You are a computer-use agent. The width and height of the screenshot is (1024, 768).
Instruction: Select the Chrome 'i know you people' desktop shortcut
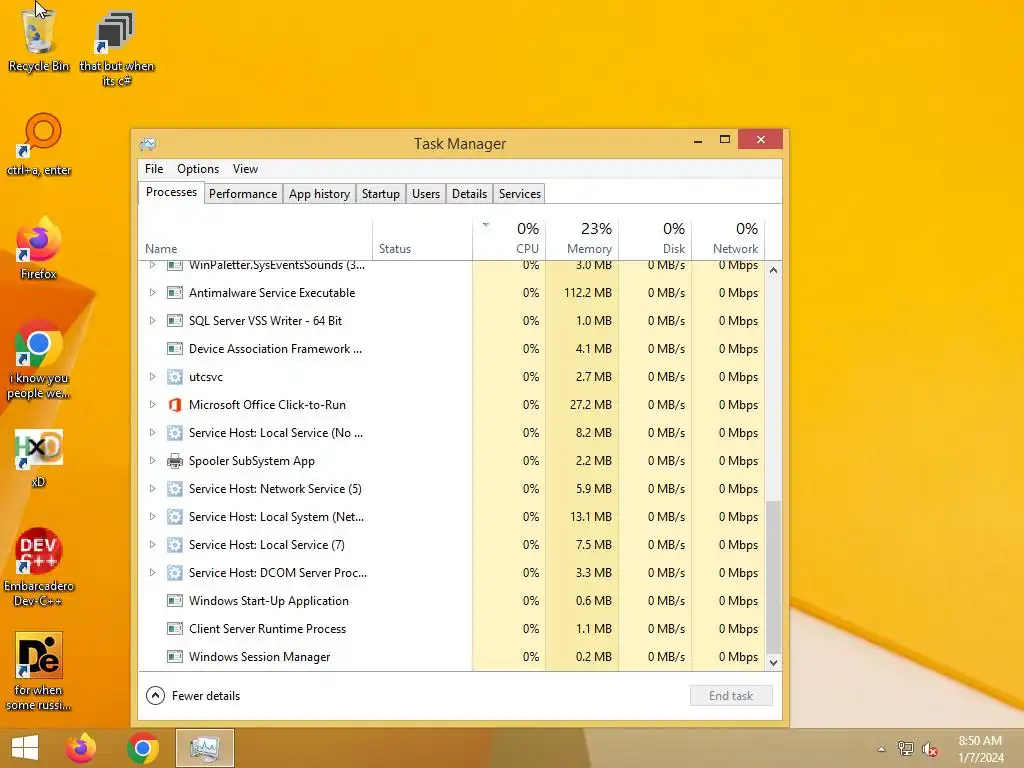[39, 359]
